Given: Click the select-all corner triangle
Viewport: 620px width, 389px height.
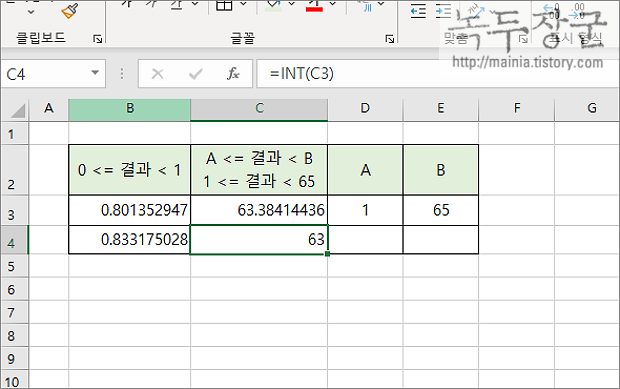Looking at the screenshot, I should click(x=18, y=111).
